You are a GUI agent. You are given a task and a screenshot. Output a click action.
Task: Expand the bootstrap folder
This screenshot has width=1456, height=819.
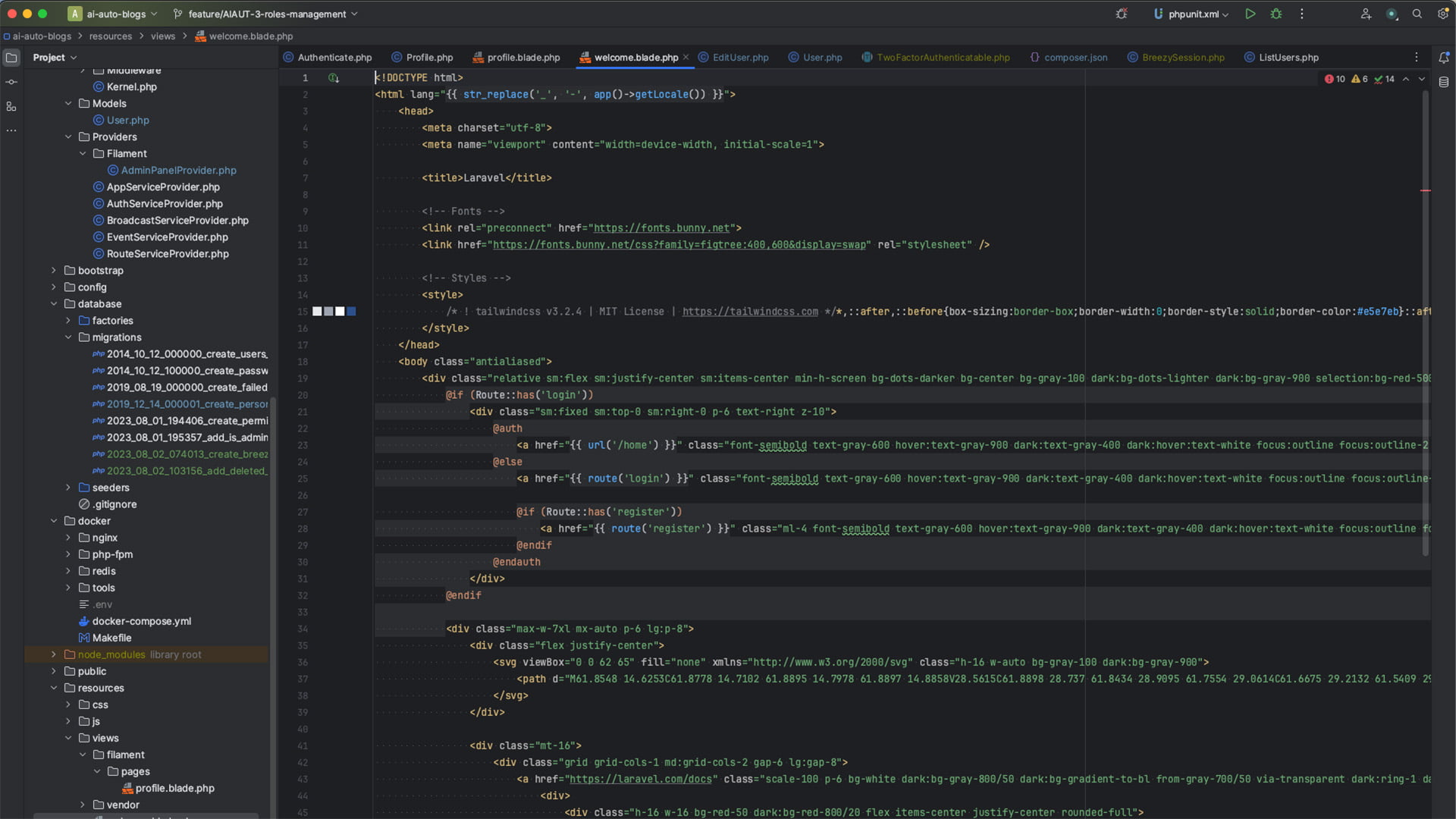pyautogui.click(x=53, y=271)
